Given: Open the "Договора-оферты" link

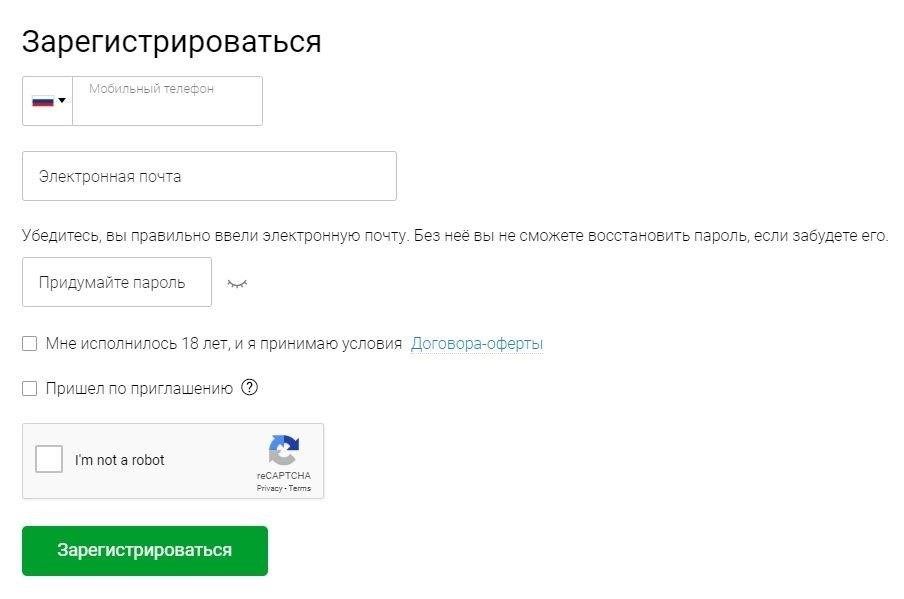Looking at the screenshot, I should 477,344.
